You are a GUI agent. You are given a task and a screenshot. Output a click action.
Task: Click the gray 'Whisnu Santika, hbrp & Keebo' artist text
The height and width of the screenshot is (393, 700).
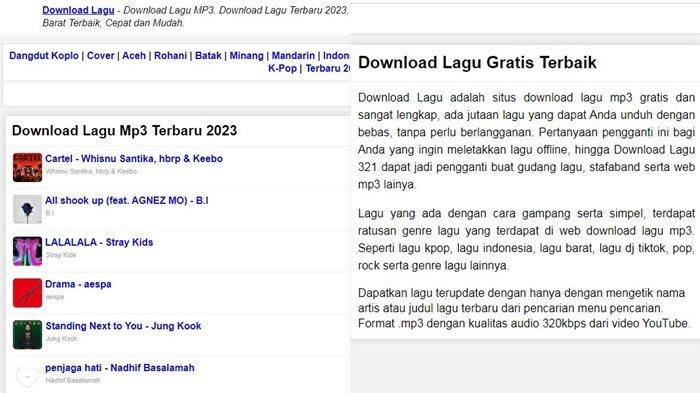pos(91,171)
